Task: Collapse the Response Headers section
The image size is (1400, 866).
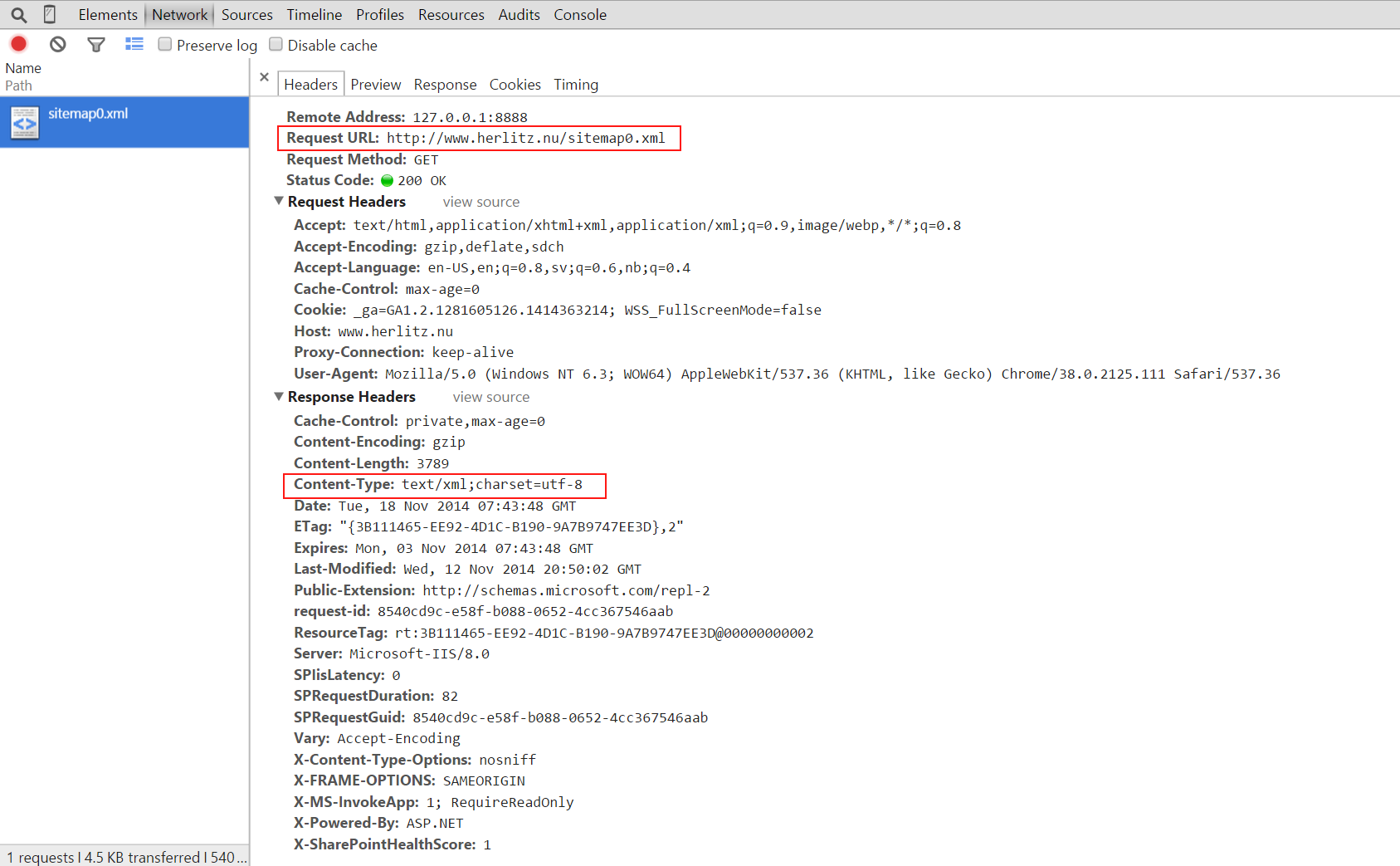Action: [279, 397]
